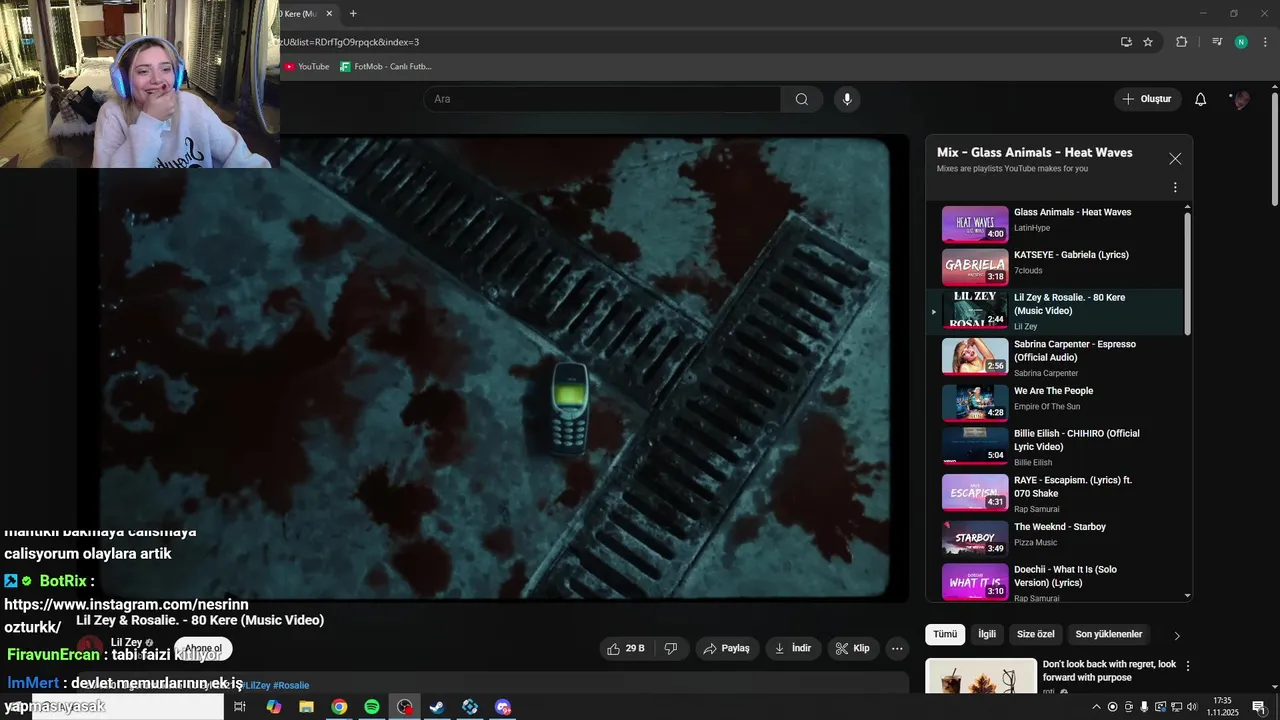The height and width of the screenshot is (720, 1280).
Task: Open Windows notification center
Action: pyautogui.click(x=1259, y=707)
